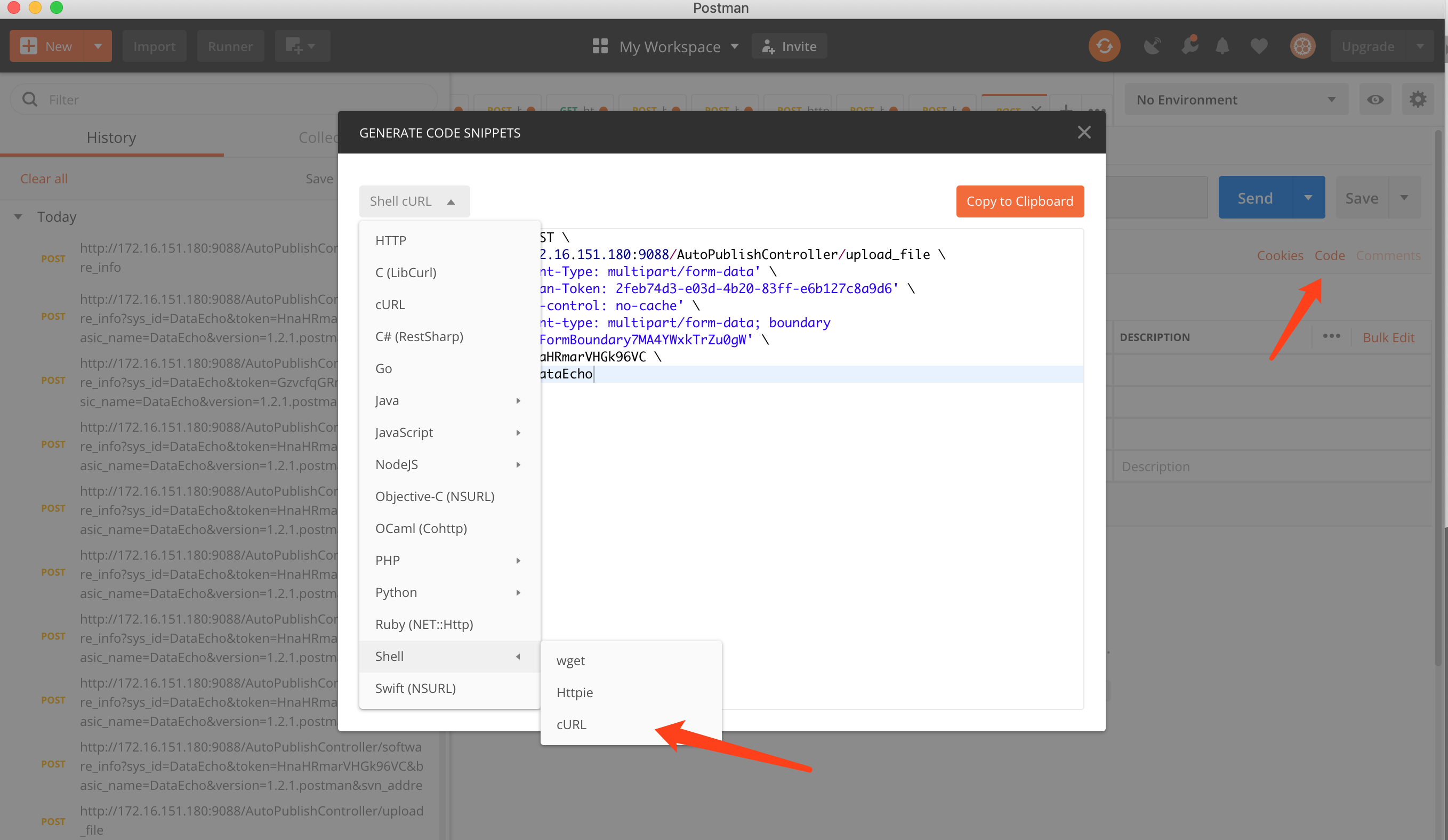This screenshot has height=840, width=1448.
Task: Click the orange sync status icon
Action: tap(1104, 46)
